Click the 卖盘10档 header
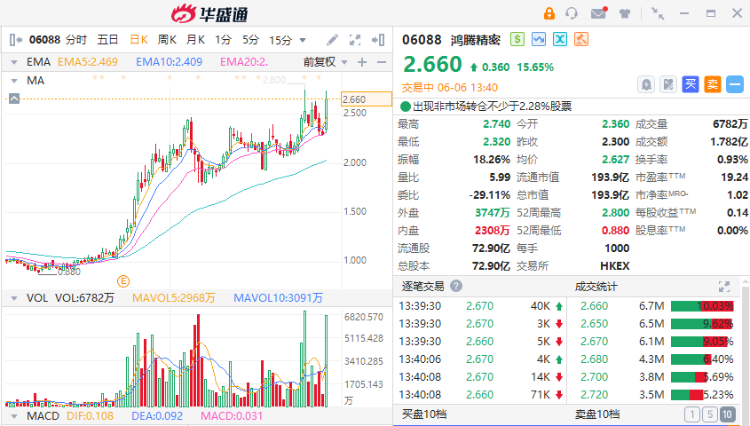750x426 pixels. 597,414
